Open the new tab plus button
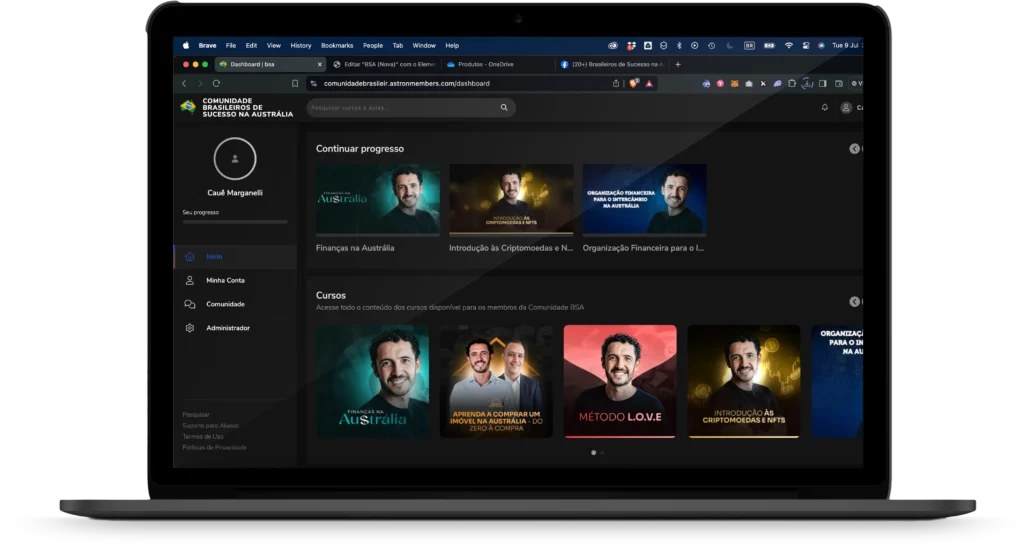Viewport: 1024px width, 545px height. [678, 64]
